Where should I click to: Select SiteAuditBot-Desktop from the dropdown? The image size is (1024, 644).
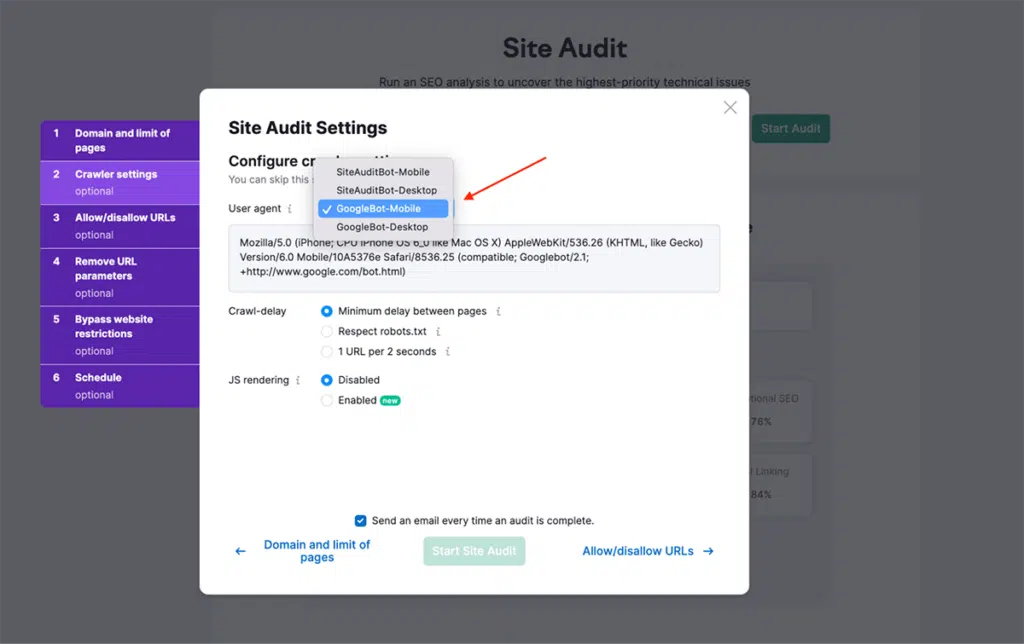385,190
